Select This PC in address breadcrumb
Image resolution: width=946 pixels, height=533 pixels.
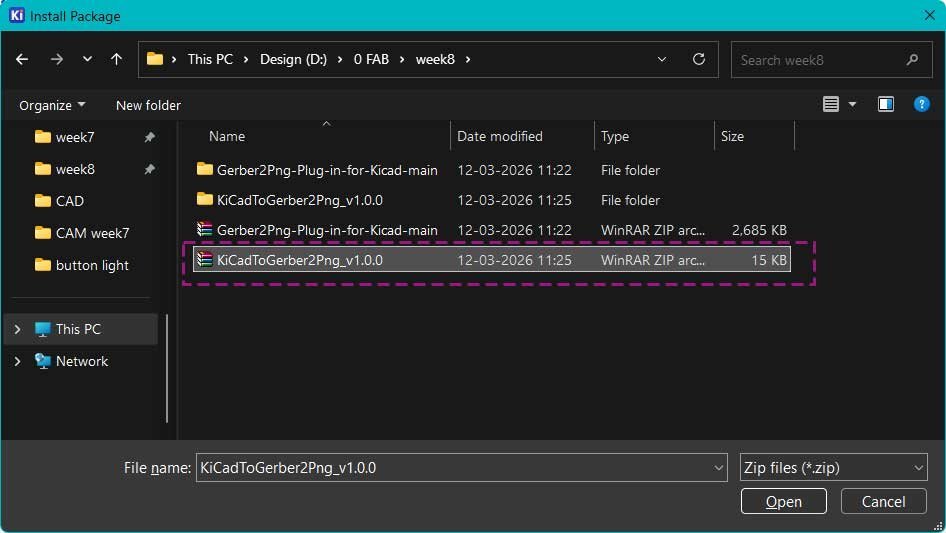(210, 59)
